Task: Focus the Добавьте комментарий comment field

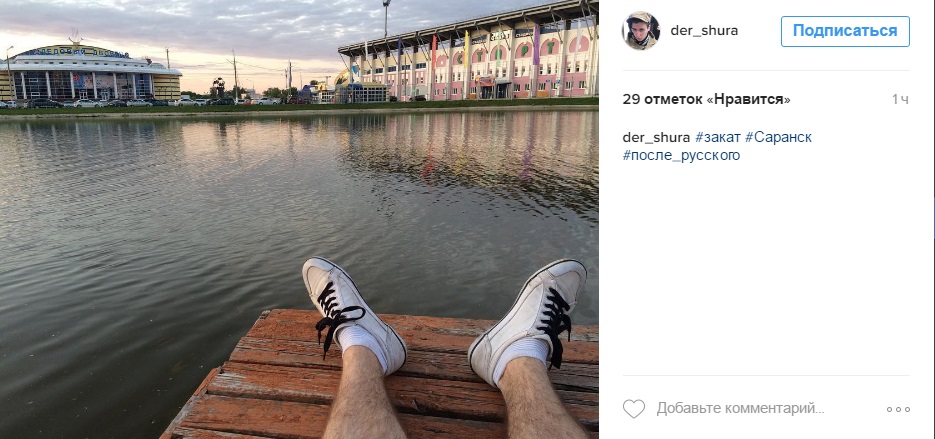Action: coord(740,408)
